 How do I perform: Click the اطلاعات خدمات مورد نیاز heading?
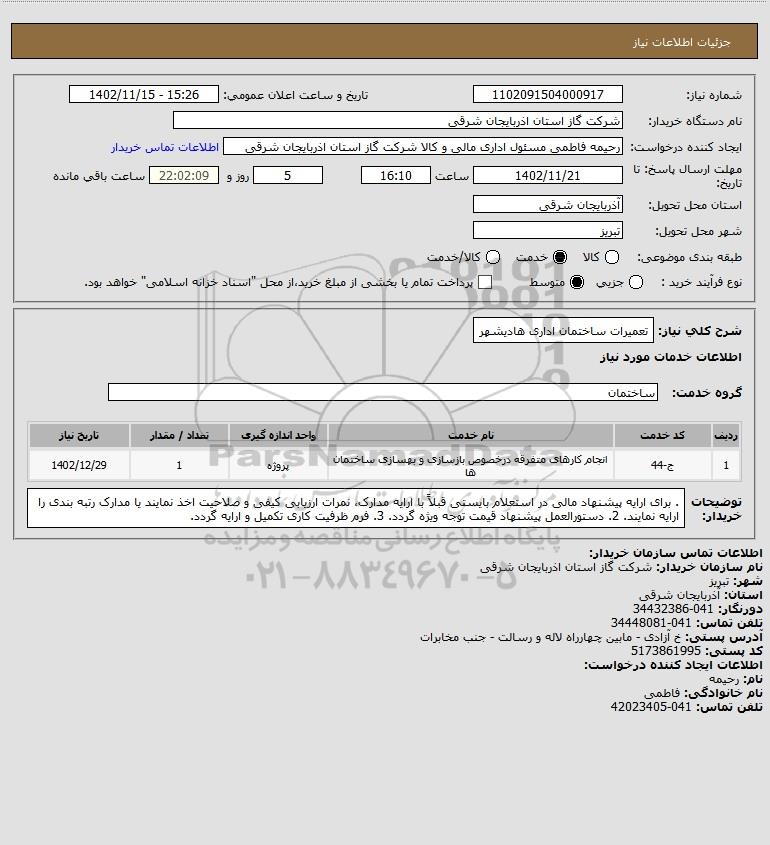pyautogui.click(x=671, y=357)
